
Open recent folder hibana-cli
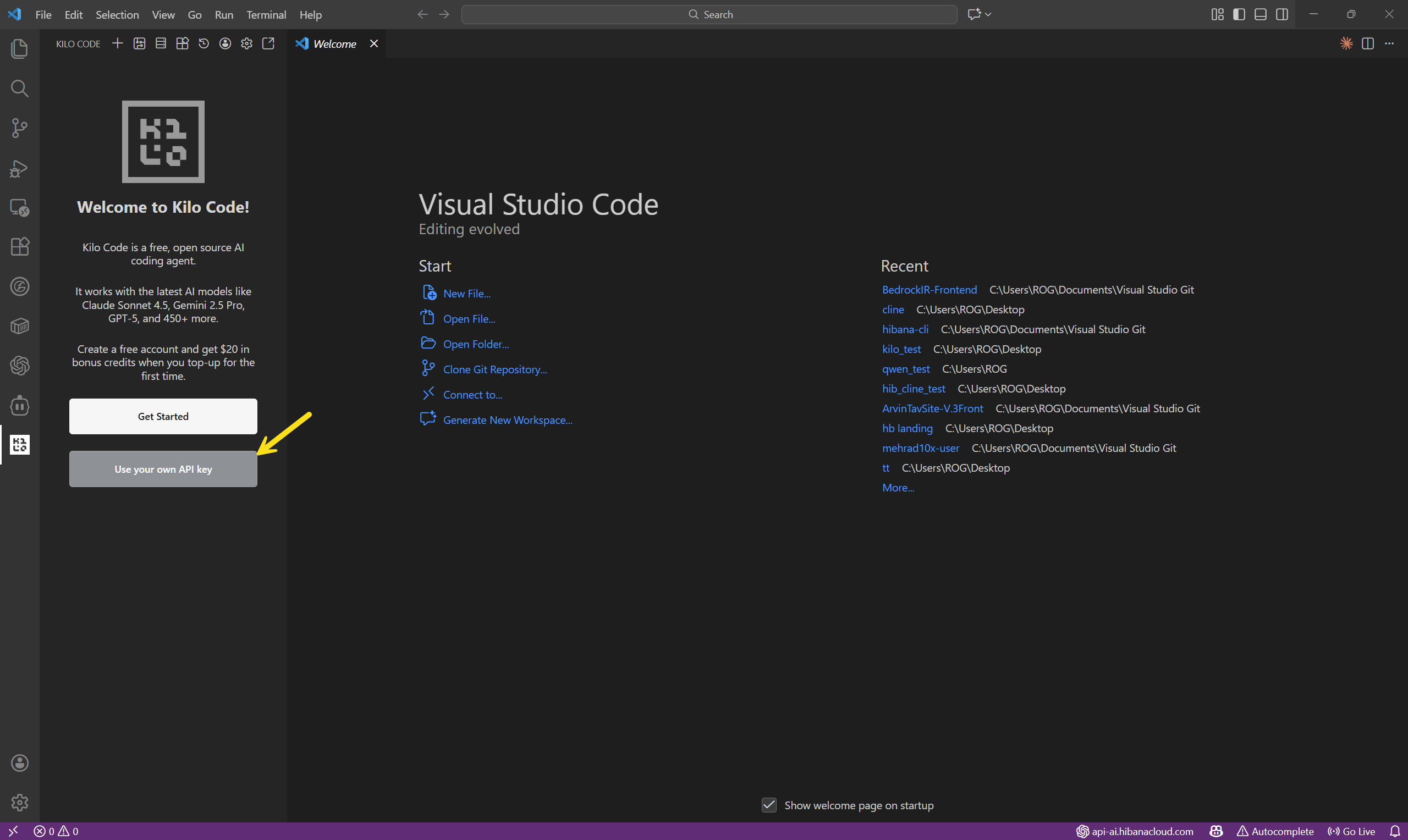click(905, 329)
